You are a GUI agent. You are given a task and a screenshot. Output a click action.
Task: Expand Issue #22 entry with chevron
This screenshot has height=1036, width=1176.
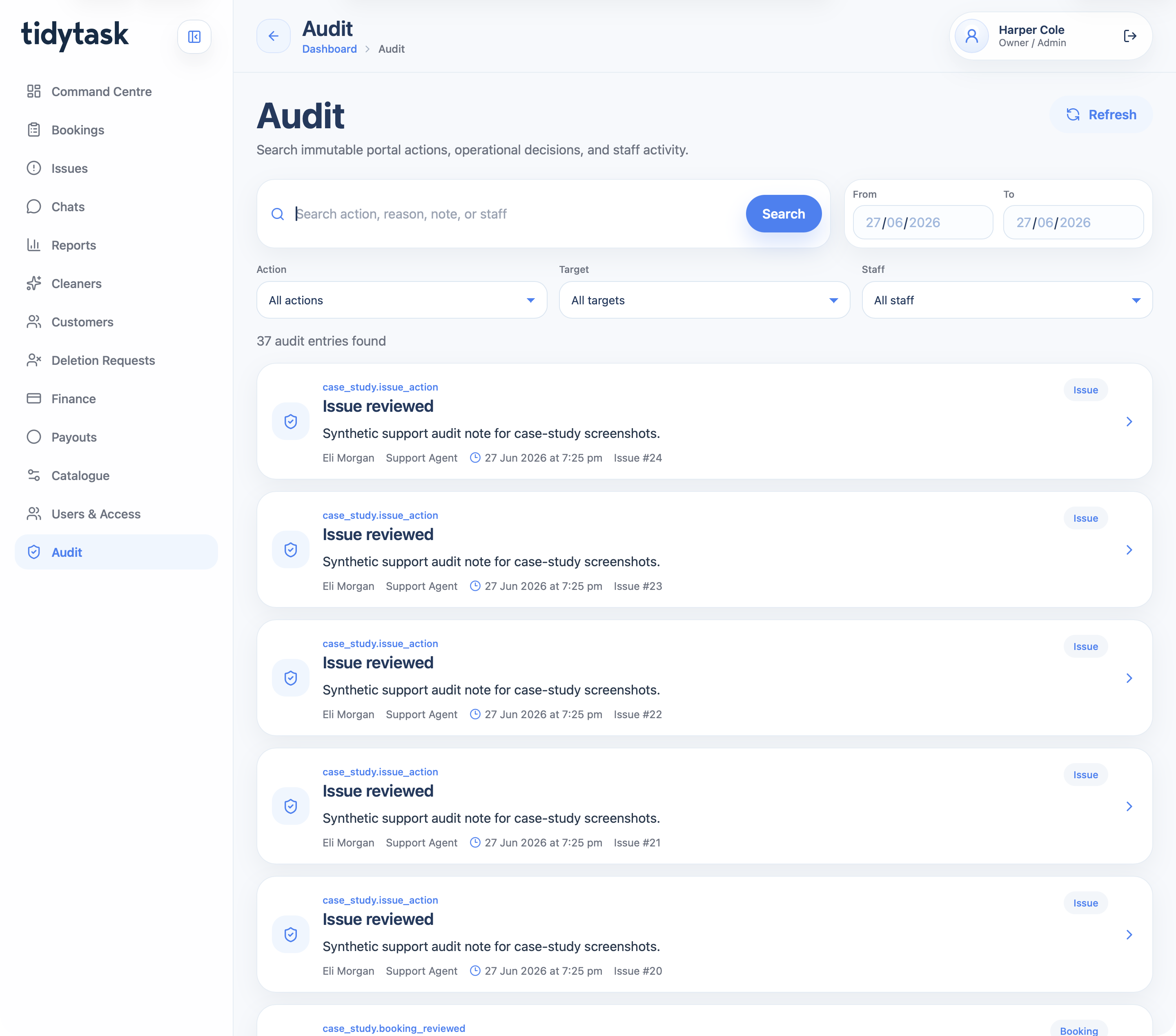pos(1129,678)
